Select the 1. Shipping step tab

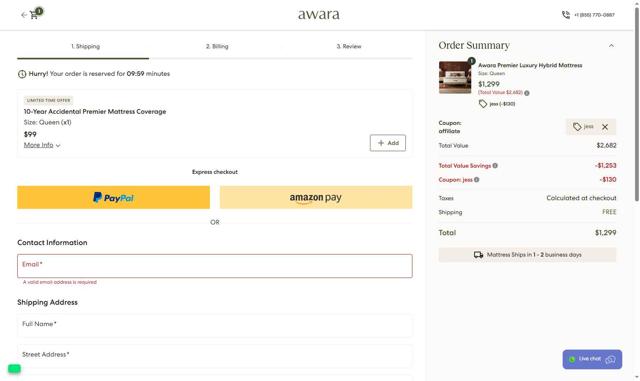coord(85,46)
